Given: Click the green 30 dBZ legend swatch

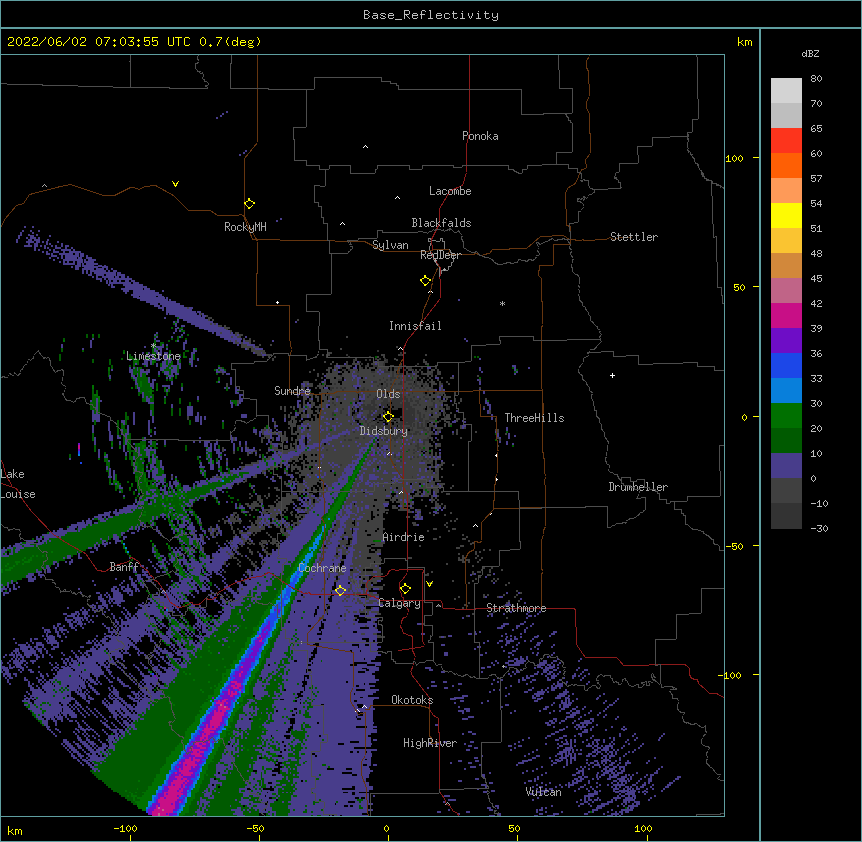Looking at the screenshot, I should coord(786,416).
